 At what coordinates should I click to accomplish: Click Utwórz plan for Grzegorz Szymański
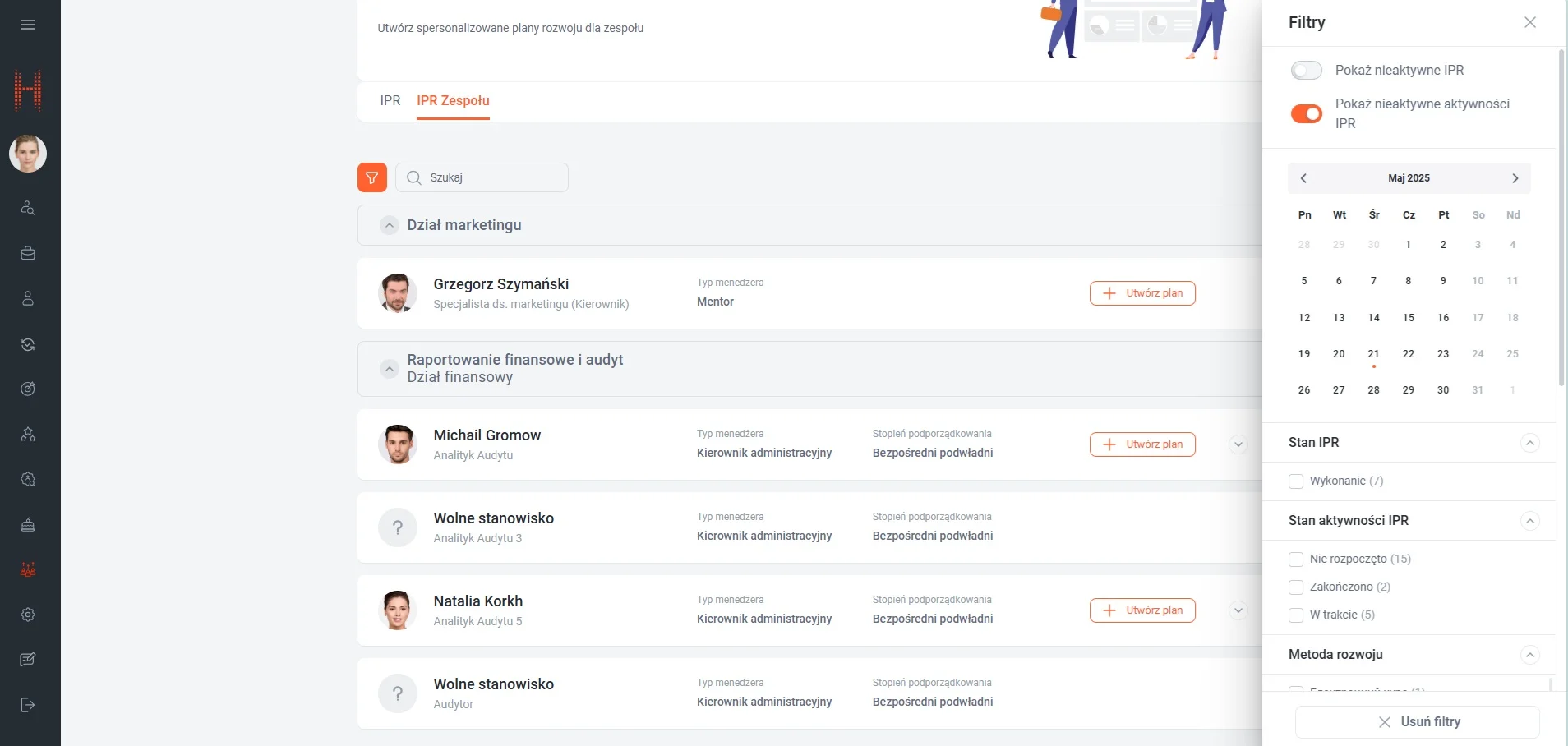[1141, 293]
